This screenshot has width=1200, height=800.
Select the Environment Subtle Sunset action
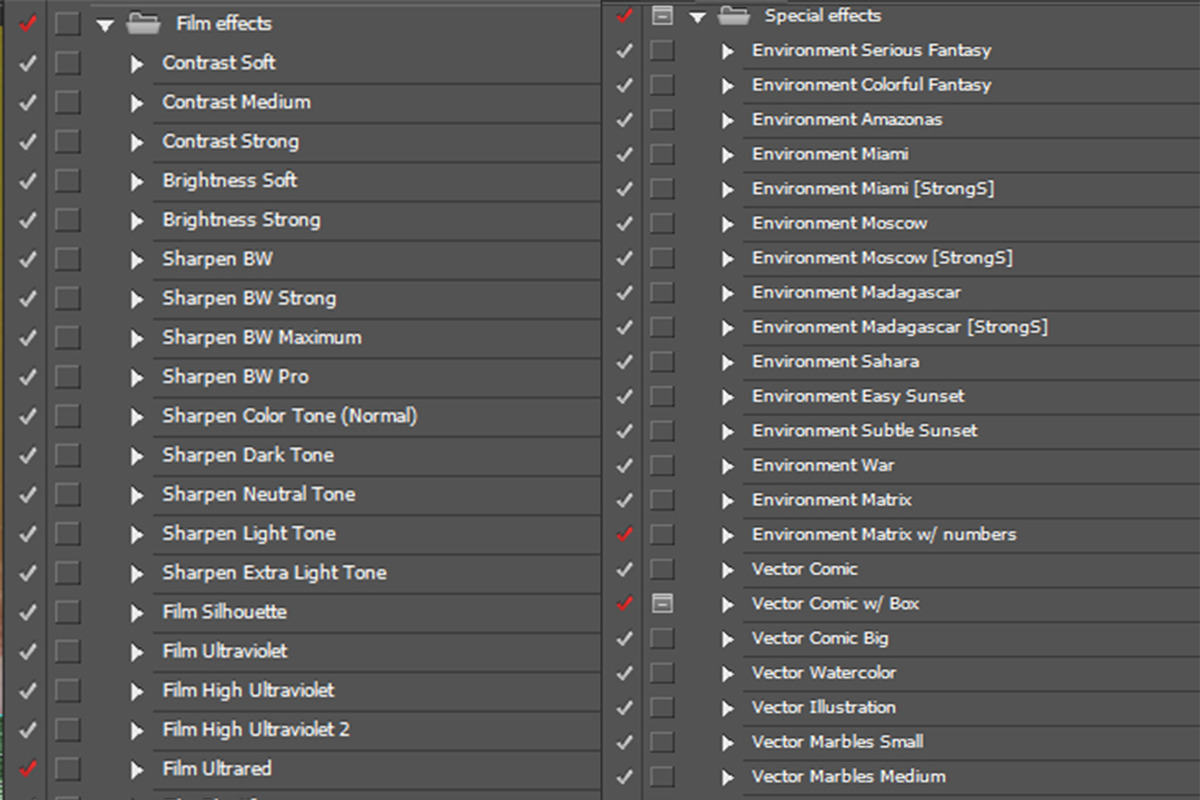(865, 431)
